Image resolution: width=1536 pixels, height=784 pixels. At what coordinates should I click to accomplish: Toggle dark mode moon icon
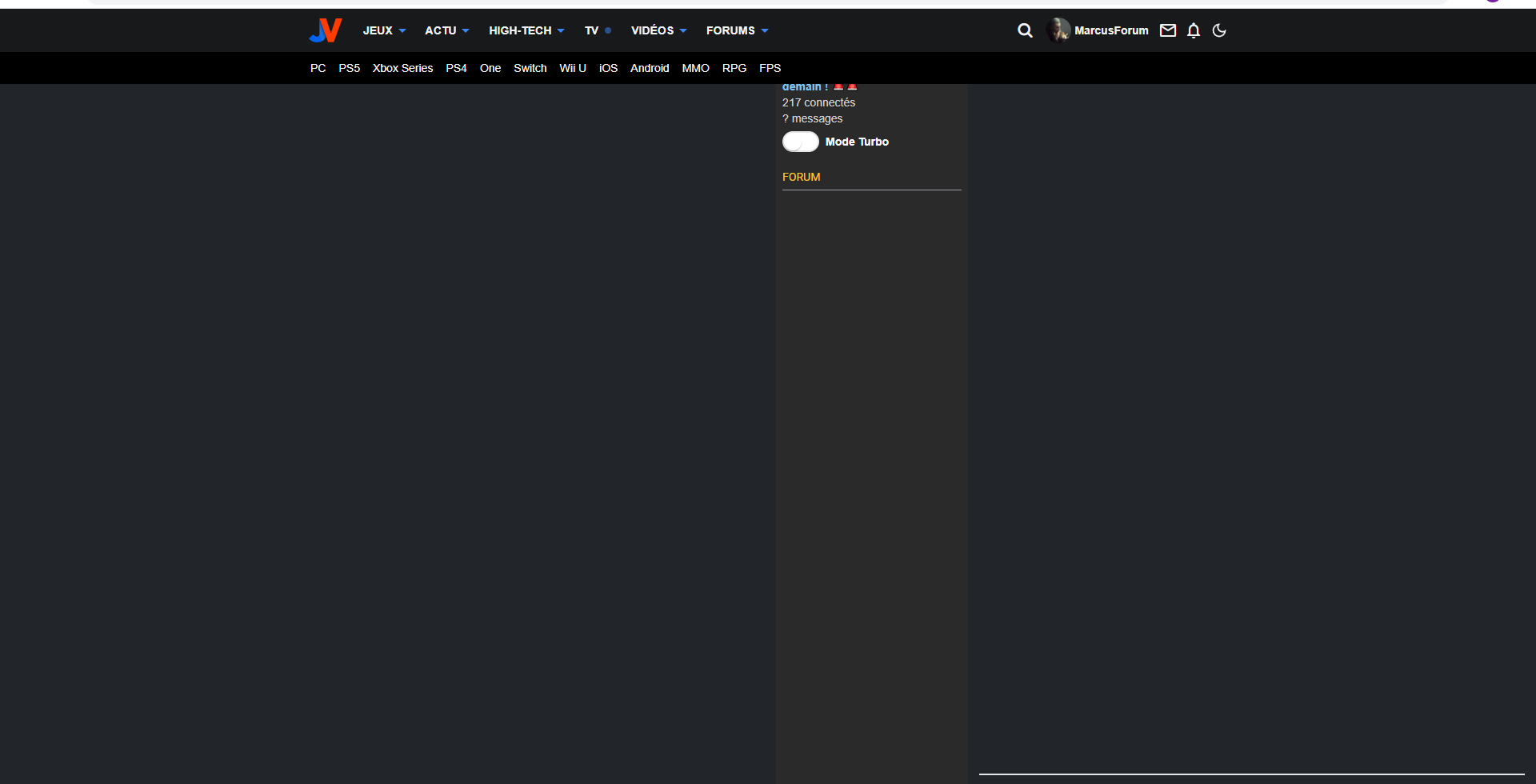pyautogui.click(x=1219, y=30)
